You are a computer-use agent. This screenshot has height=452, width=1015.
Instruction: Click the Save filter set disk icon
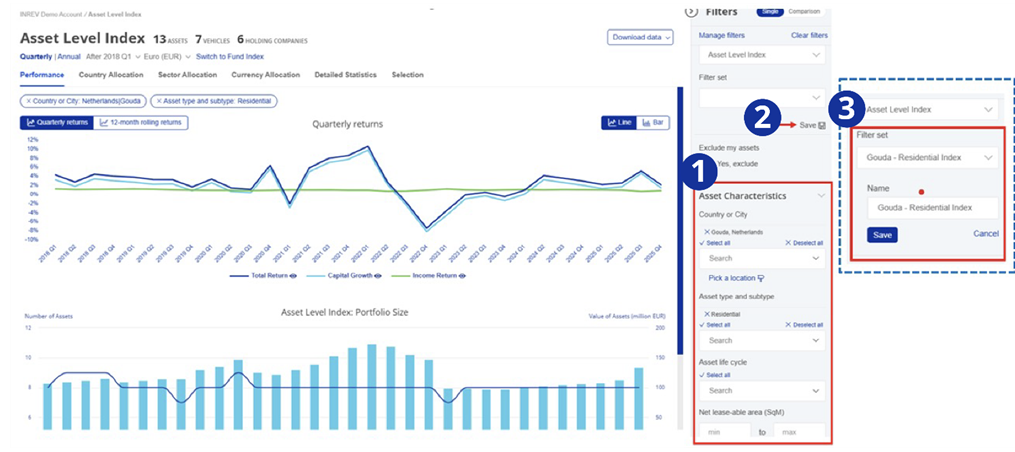tap(822, 125)
